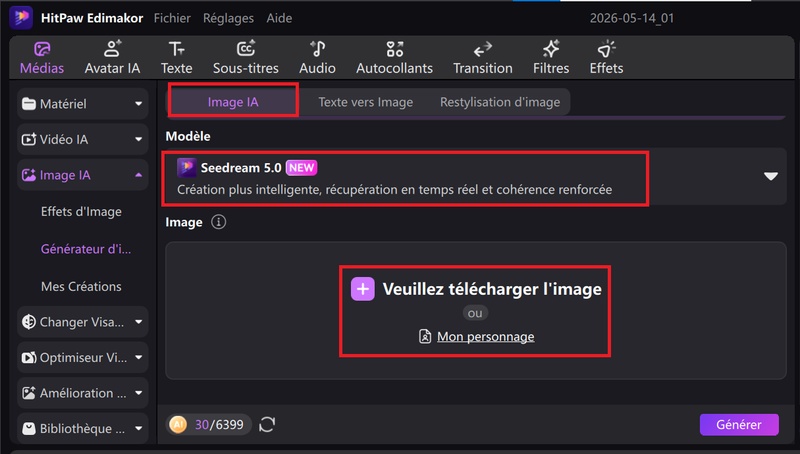Switch to Restylisation d'image tab
Viewport: 800px width, 454px height.
click(500, 102)
